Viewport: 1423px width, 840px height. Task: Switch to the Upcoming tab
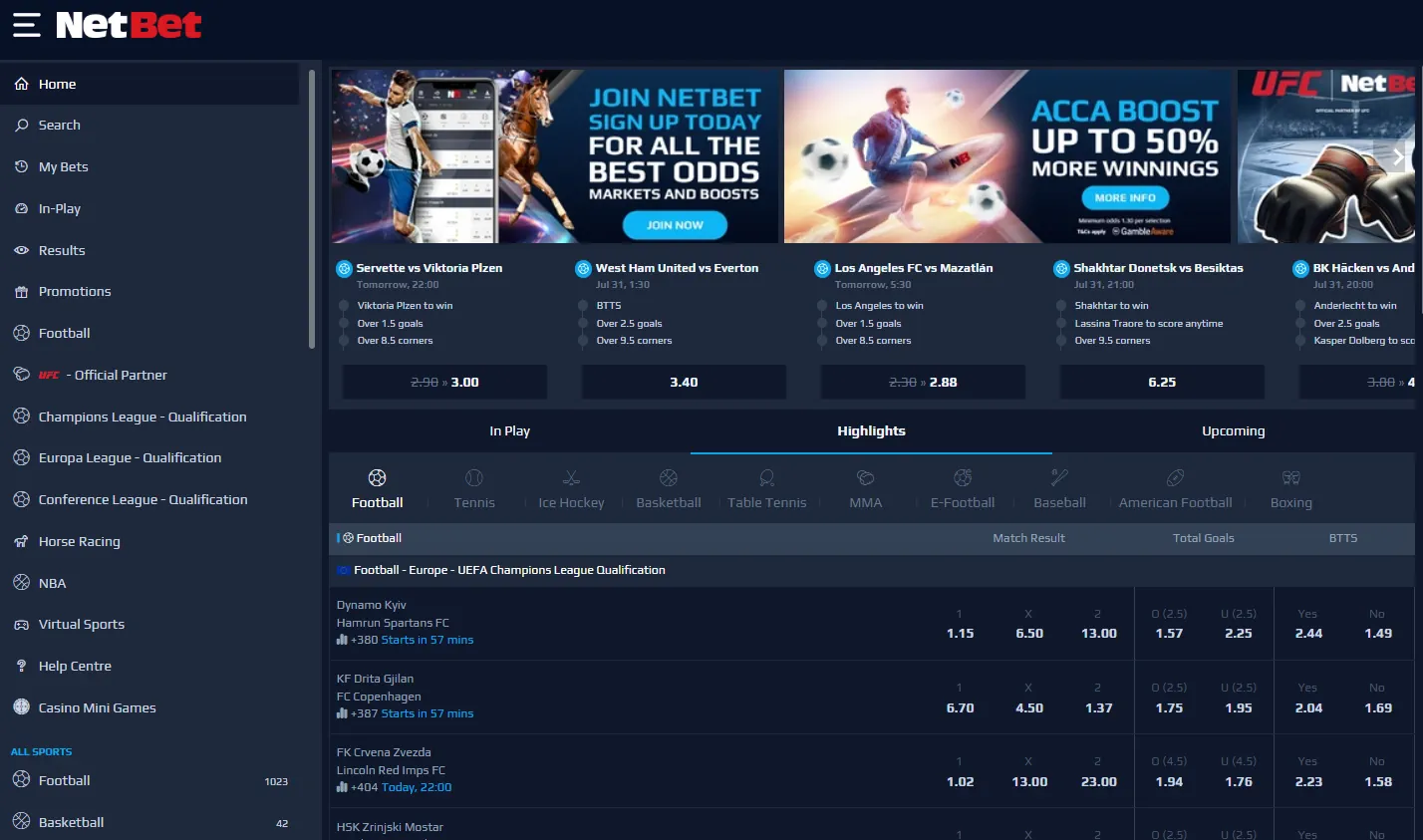pos(1233,431)
